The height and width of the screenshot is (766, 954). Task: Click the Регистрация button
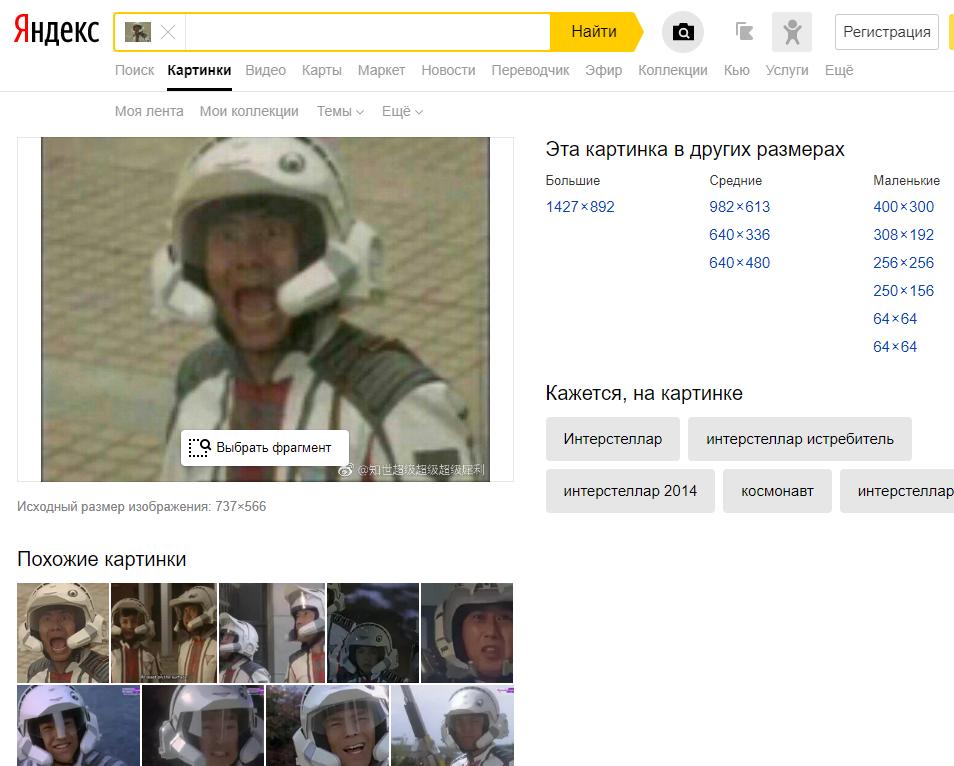point(886,32)
